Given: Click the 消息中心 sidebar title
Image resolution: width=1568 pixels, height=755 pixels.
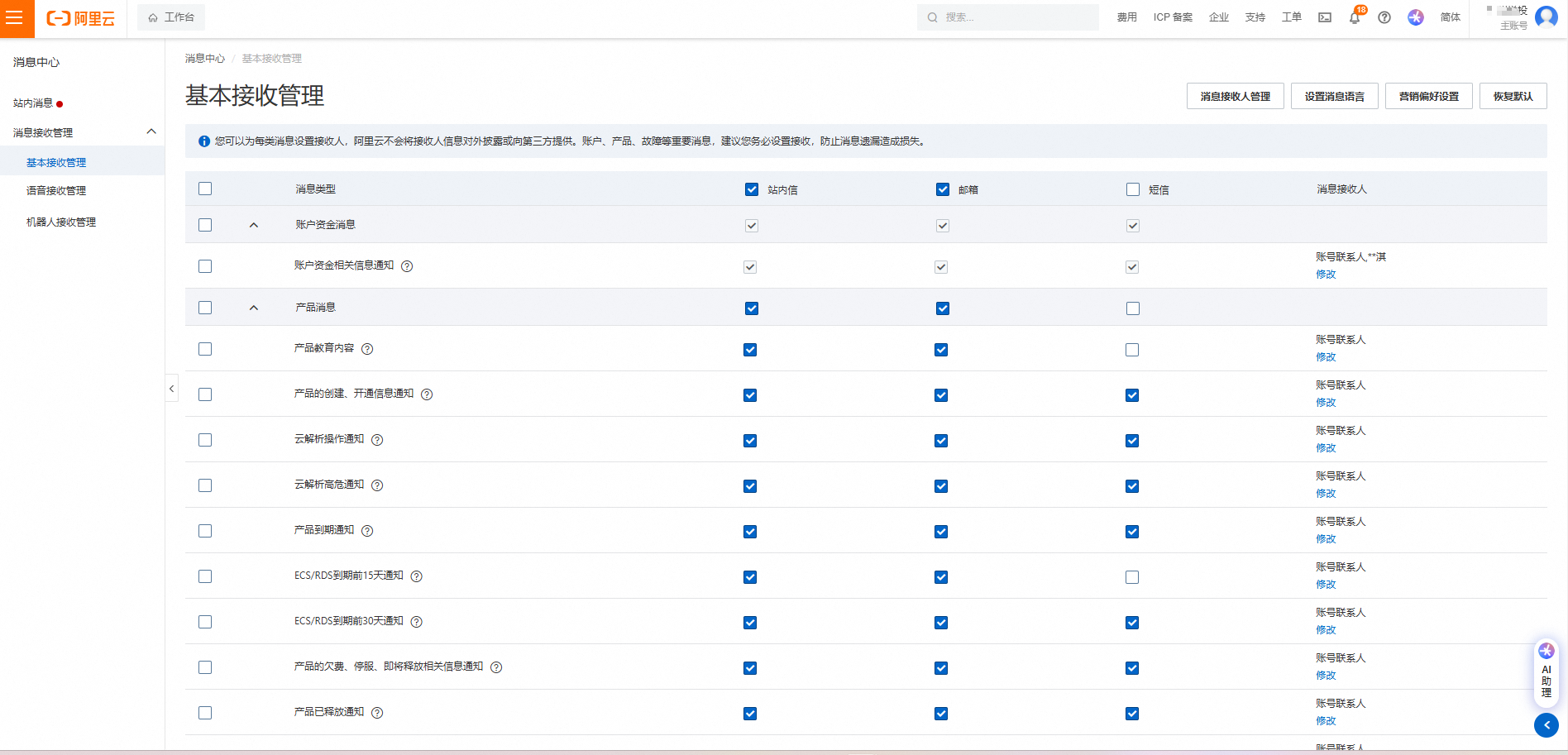Looking at the screenshot, I should pyautogui.click(x=36, y=63).
